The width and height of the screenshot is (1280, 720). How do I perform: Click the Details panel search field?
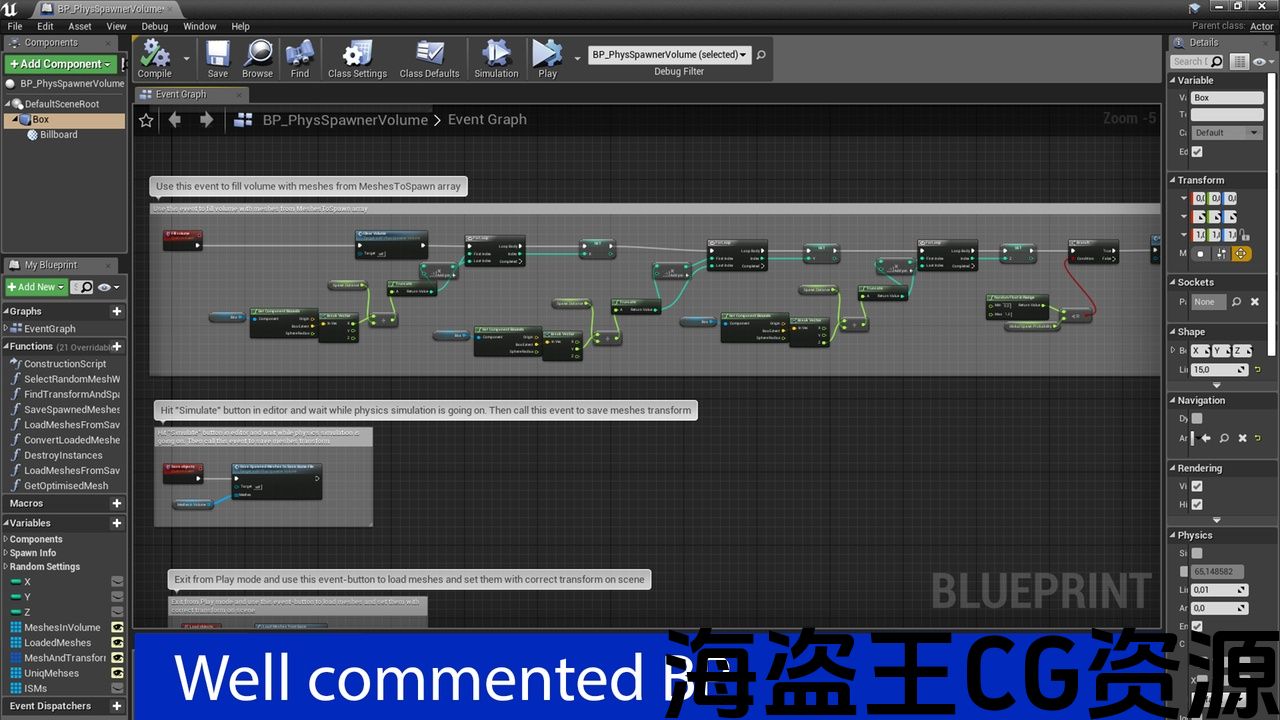point(1196,62)
